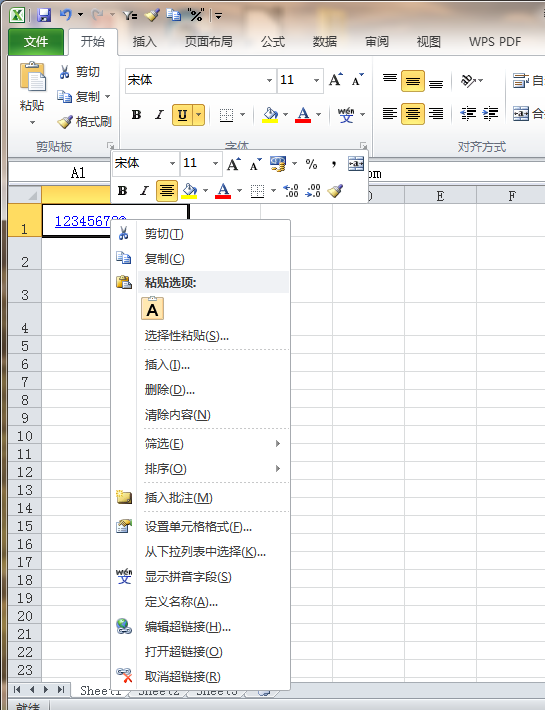This screenshot has width=545, height=710.
Task: Toggle Italic in the ribbon
Action: pos(159,115)
